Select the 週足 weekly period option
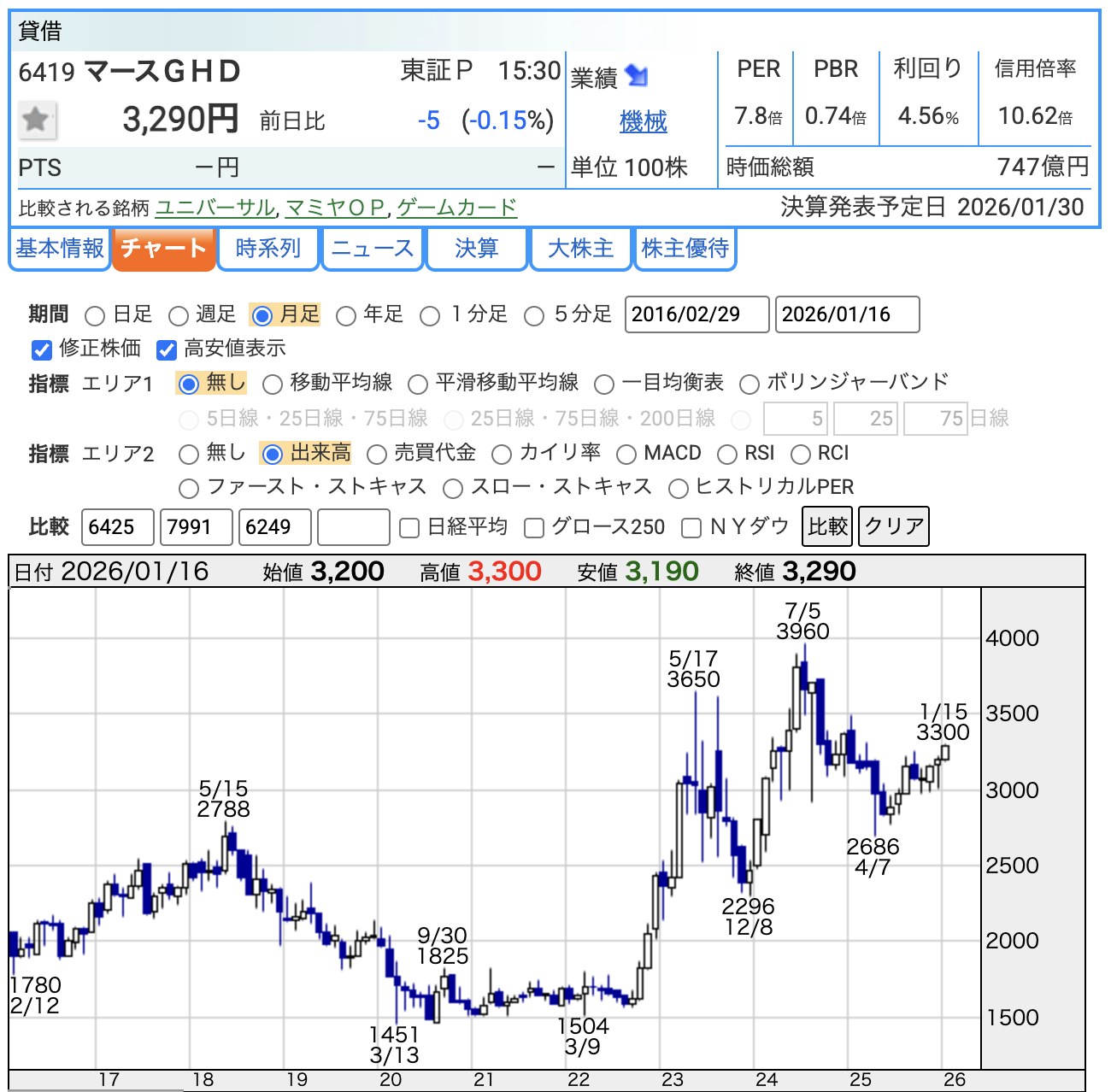This screenshot has height=1092, width=1111. pos(179,316)
